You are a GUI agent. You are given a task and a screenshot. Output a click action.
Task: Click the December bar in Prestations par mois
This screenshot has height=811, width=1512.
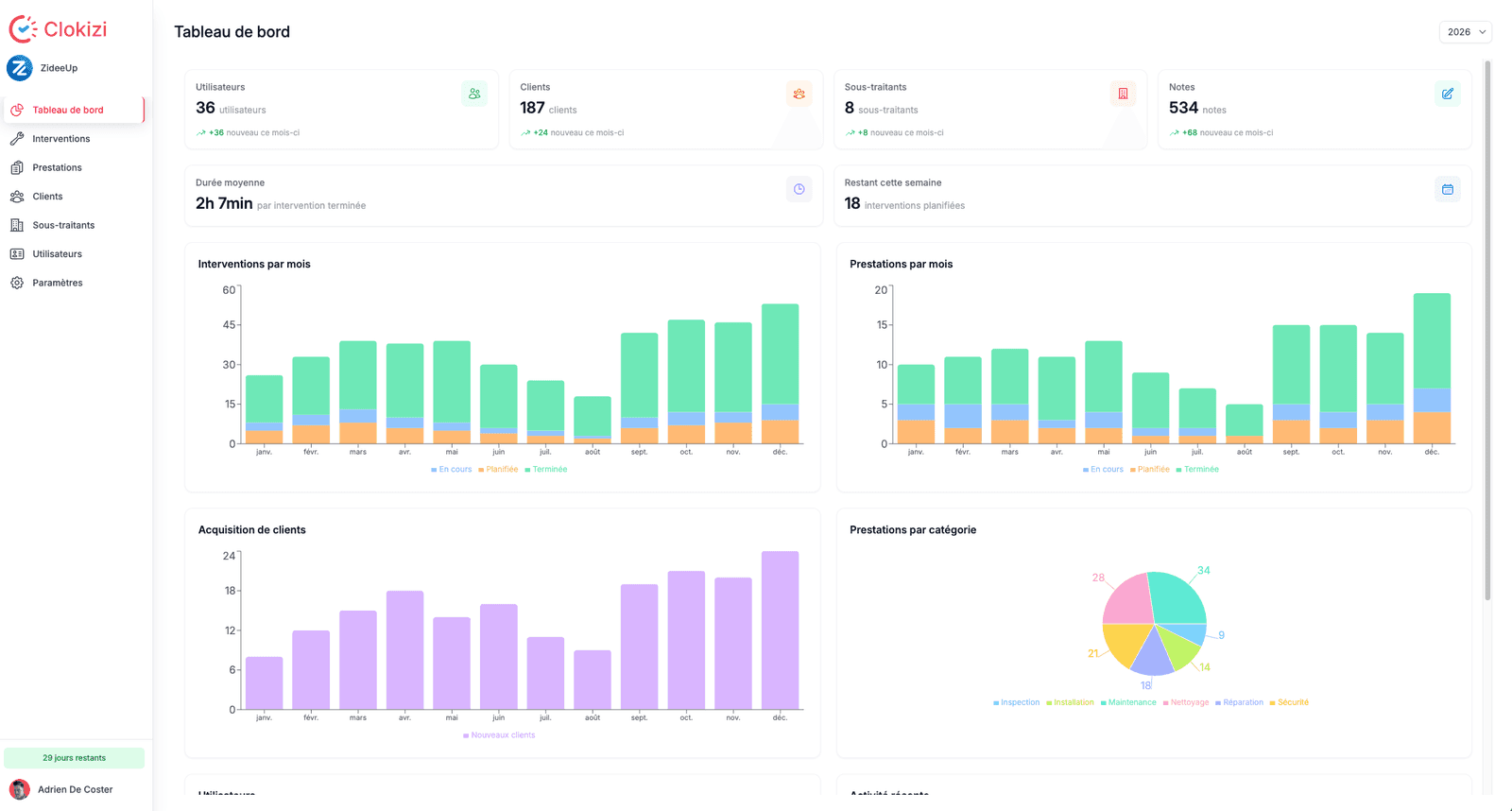[1432, 368]
